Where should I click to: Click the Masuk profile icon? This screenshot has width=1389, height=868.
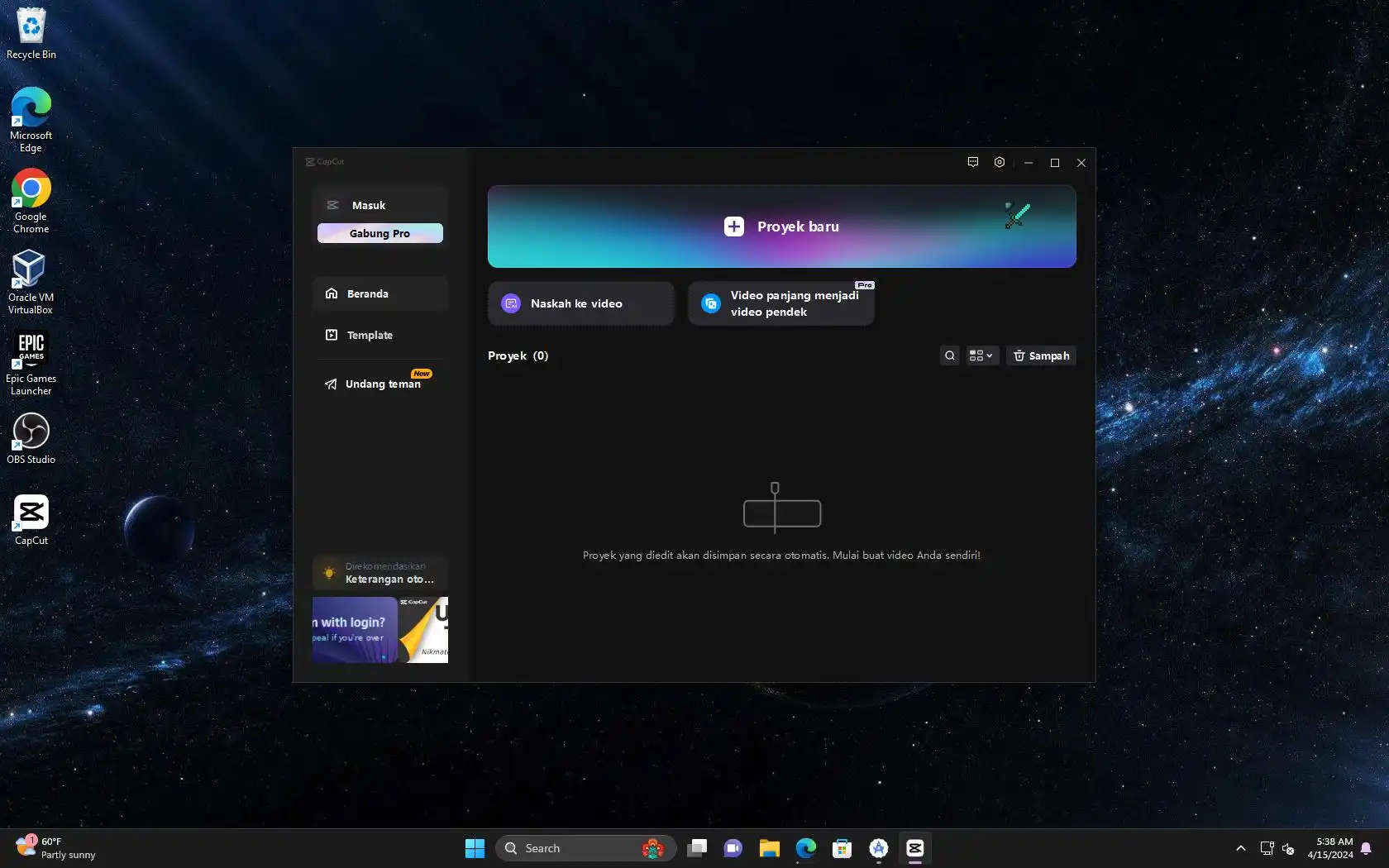pyautogui.click(x=332, y=205)
